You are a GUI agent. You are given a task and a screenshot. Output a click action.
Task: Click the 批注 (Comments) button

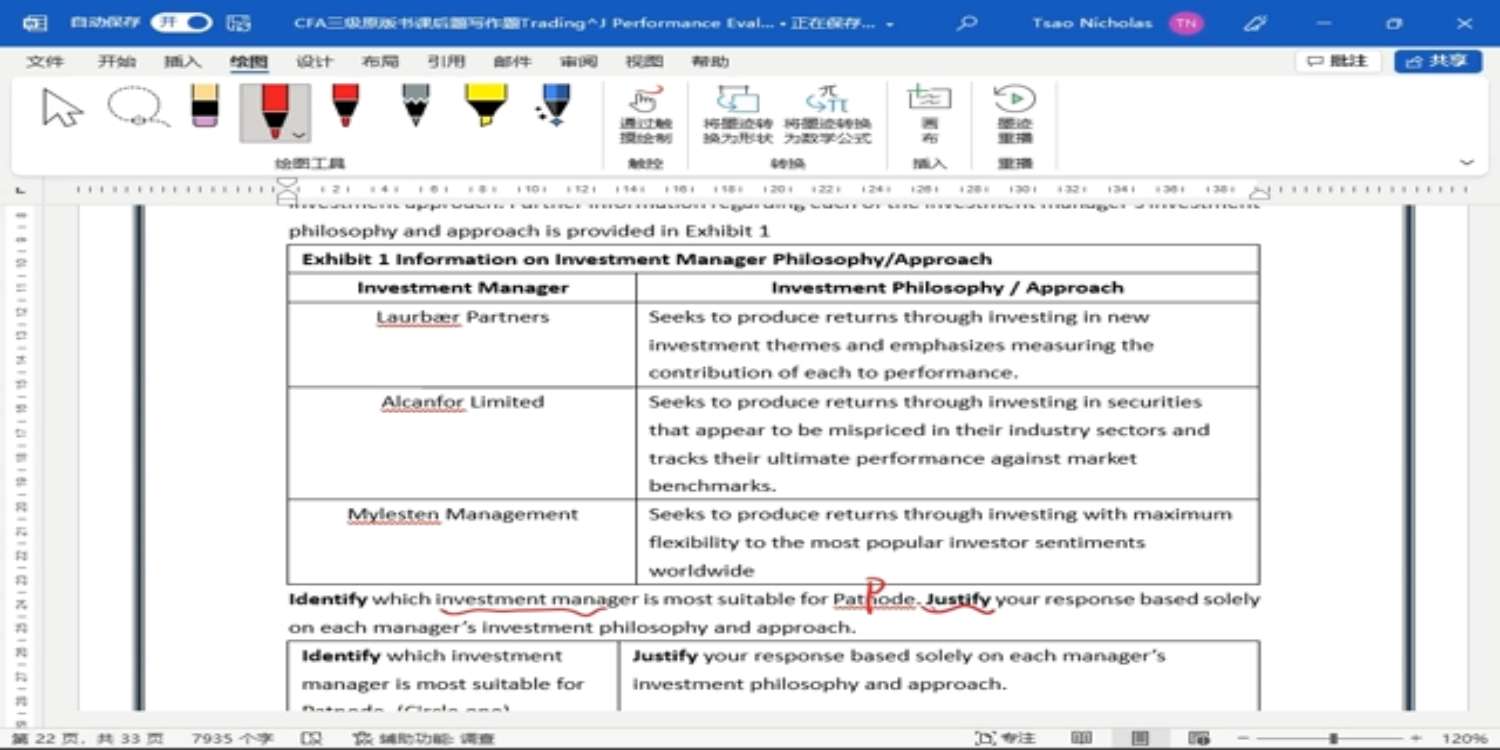(1338, 61)
